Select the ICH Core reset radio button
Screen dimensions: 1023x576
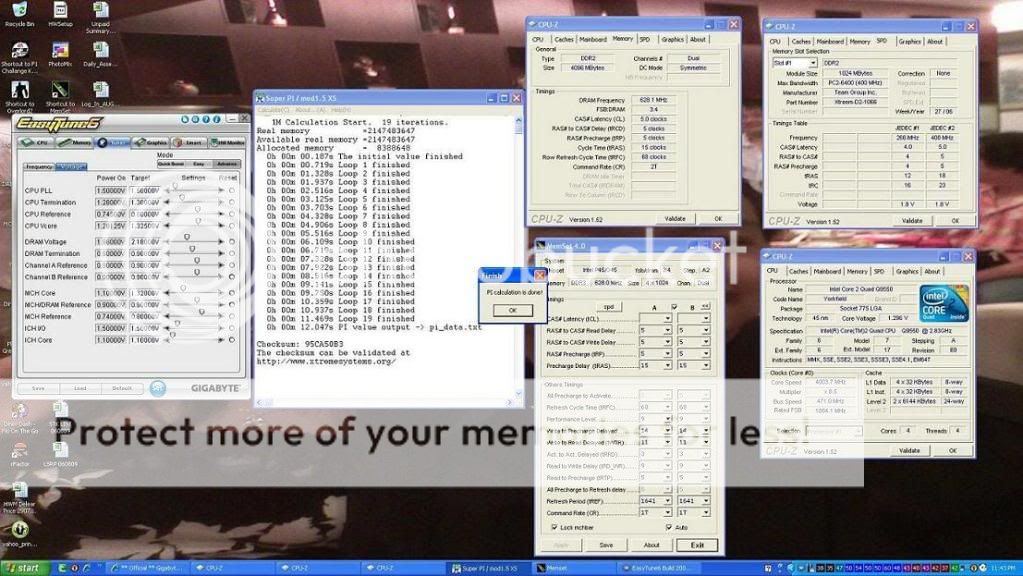point(232,340)
